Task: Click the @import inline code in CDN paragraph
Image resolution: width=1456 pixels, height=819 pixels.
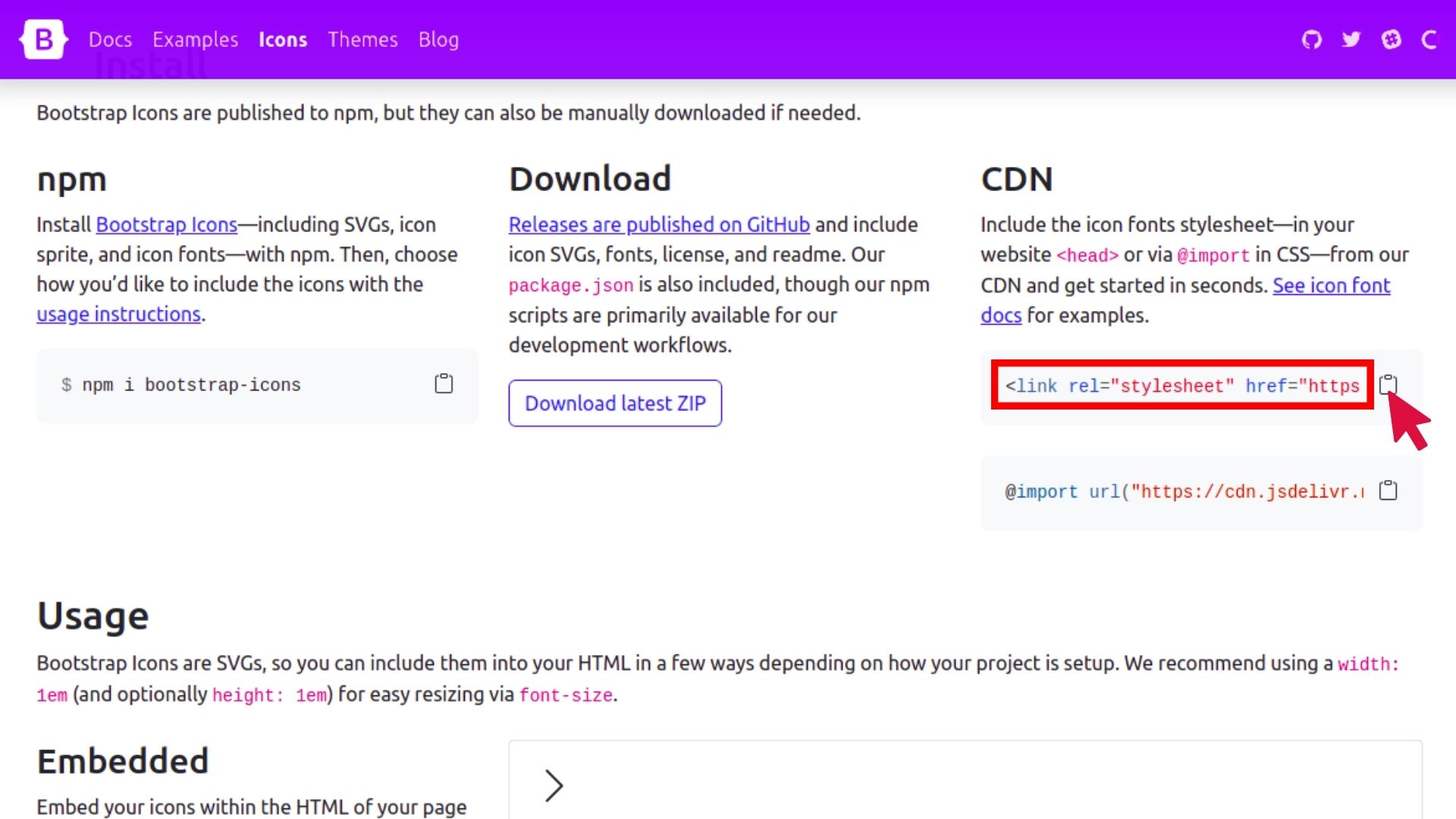Action: pos(1213,256)
